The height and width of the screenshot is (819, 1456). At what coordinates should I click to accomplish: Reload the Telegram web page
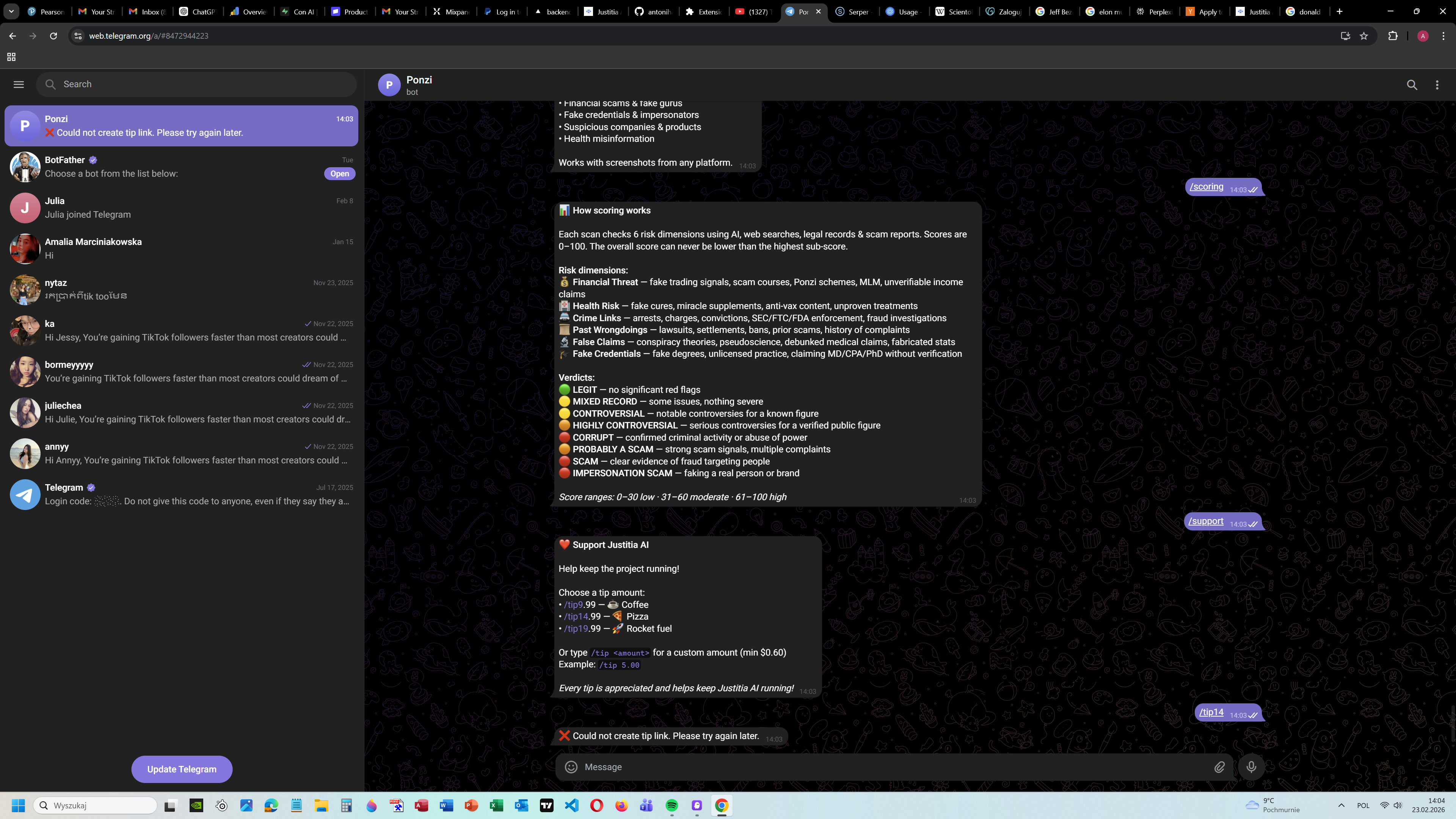click(x=53, y=36)
